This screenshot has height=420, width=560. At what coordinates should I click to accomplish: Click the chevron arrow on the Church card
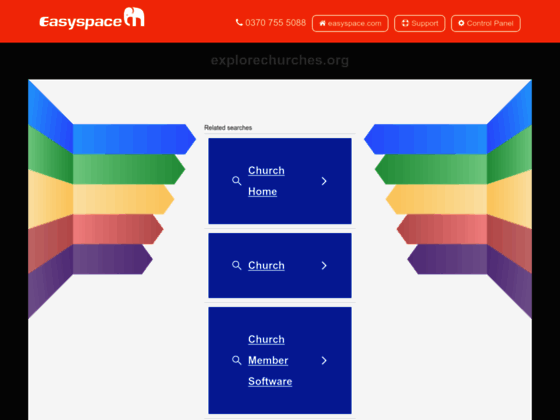click(x=324, y=265)
